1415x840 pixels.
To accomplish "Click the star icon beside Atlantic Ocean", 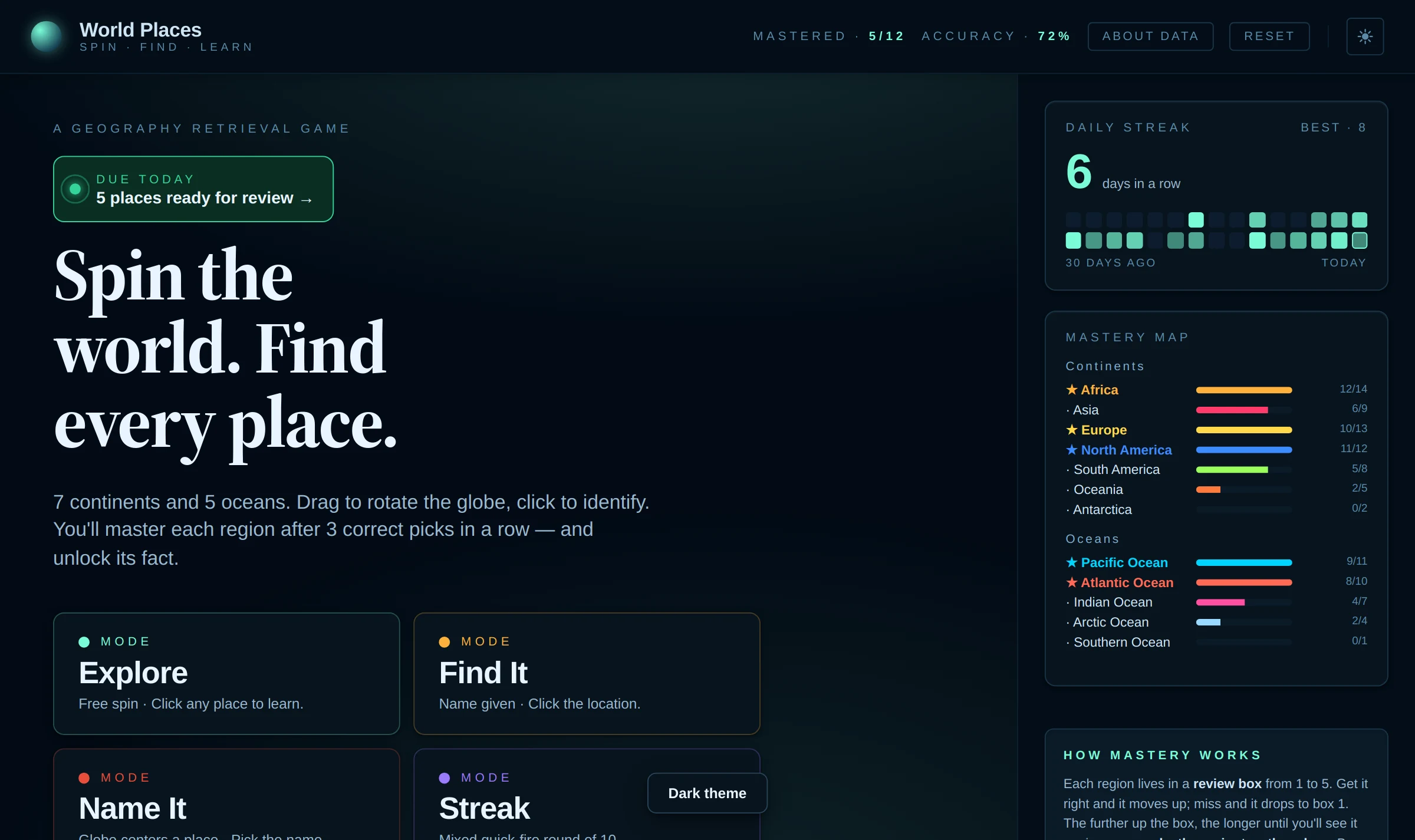I will 1072,582.
